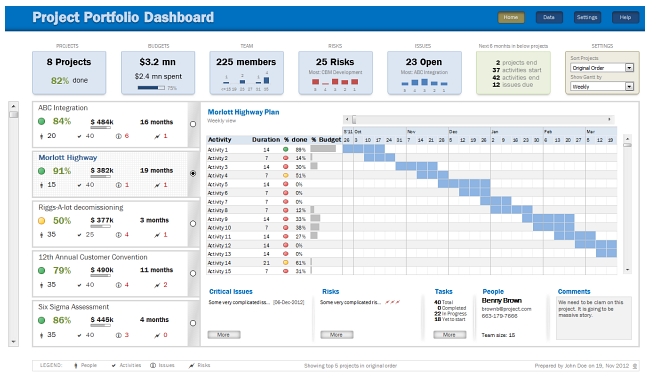Switch to the Data tab
Viewport: 663px width, 378px height.
tap(549, 17)
